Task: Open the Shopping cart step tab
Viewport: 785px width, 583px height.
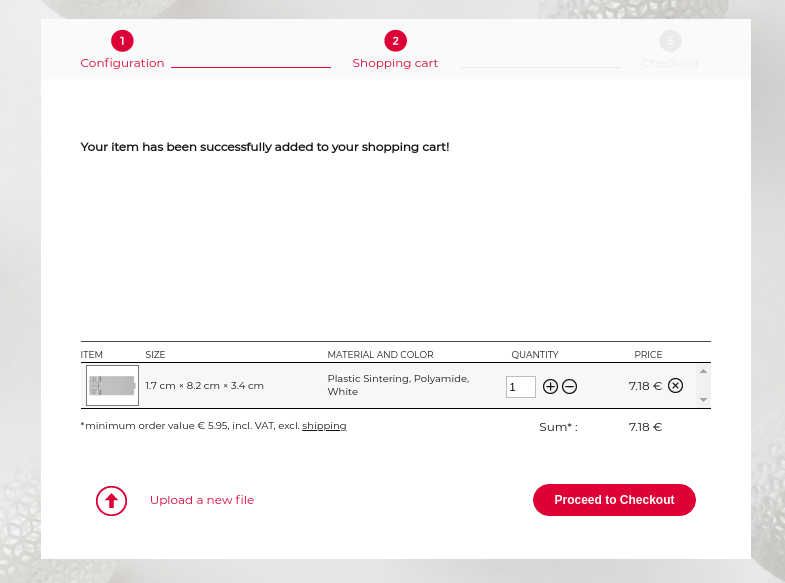Action: [x=395, y=63]
